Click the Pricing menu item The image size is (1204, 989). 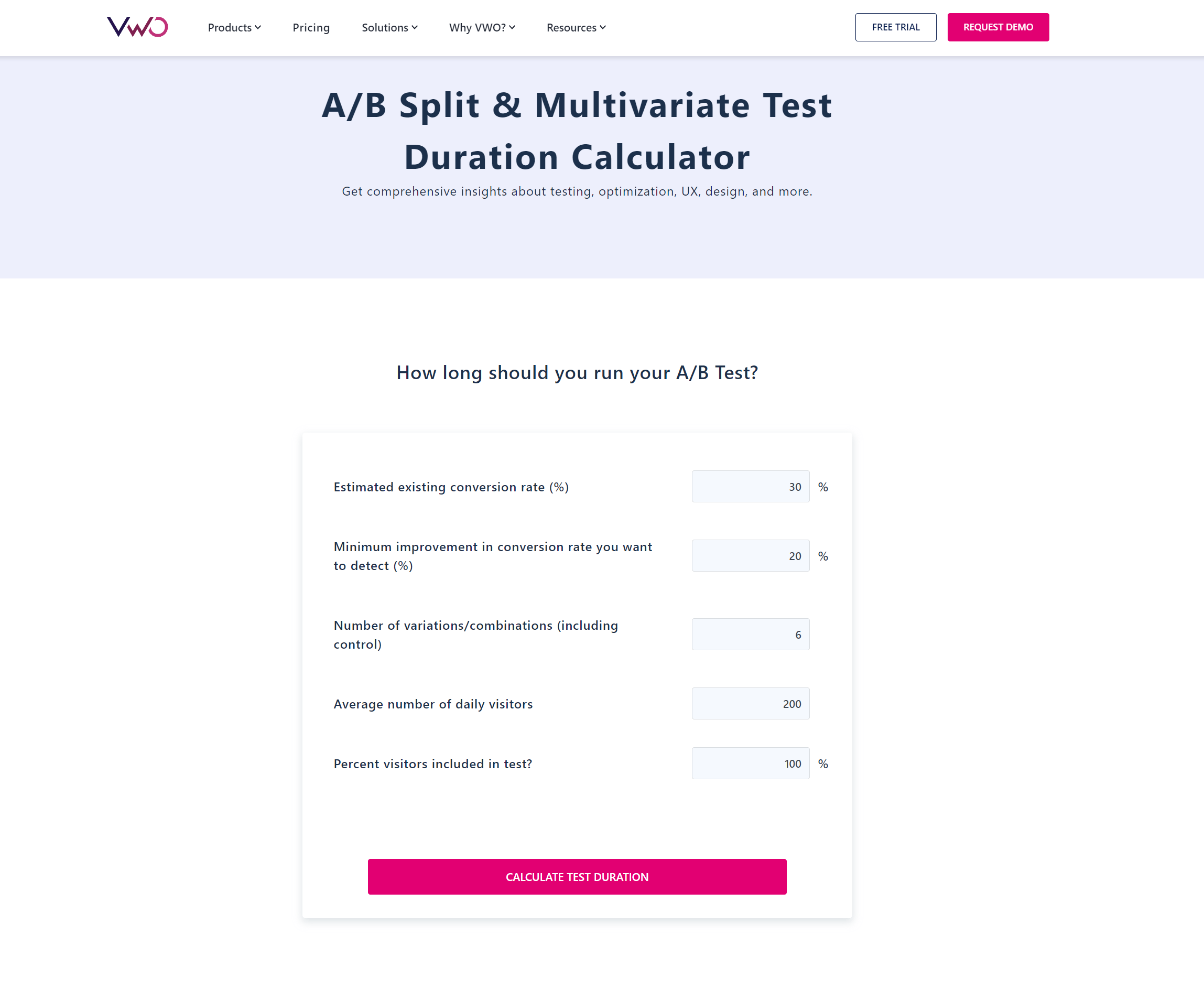pos(310,27)
